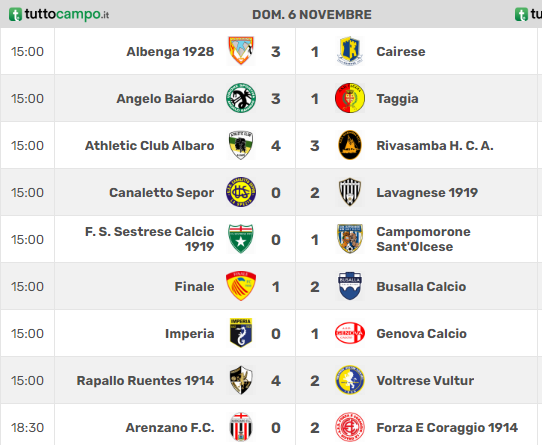The image size is (542, 445).
Task: Click the 18:30 match time cell
Action: (x=27, y=428)
